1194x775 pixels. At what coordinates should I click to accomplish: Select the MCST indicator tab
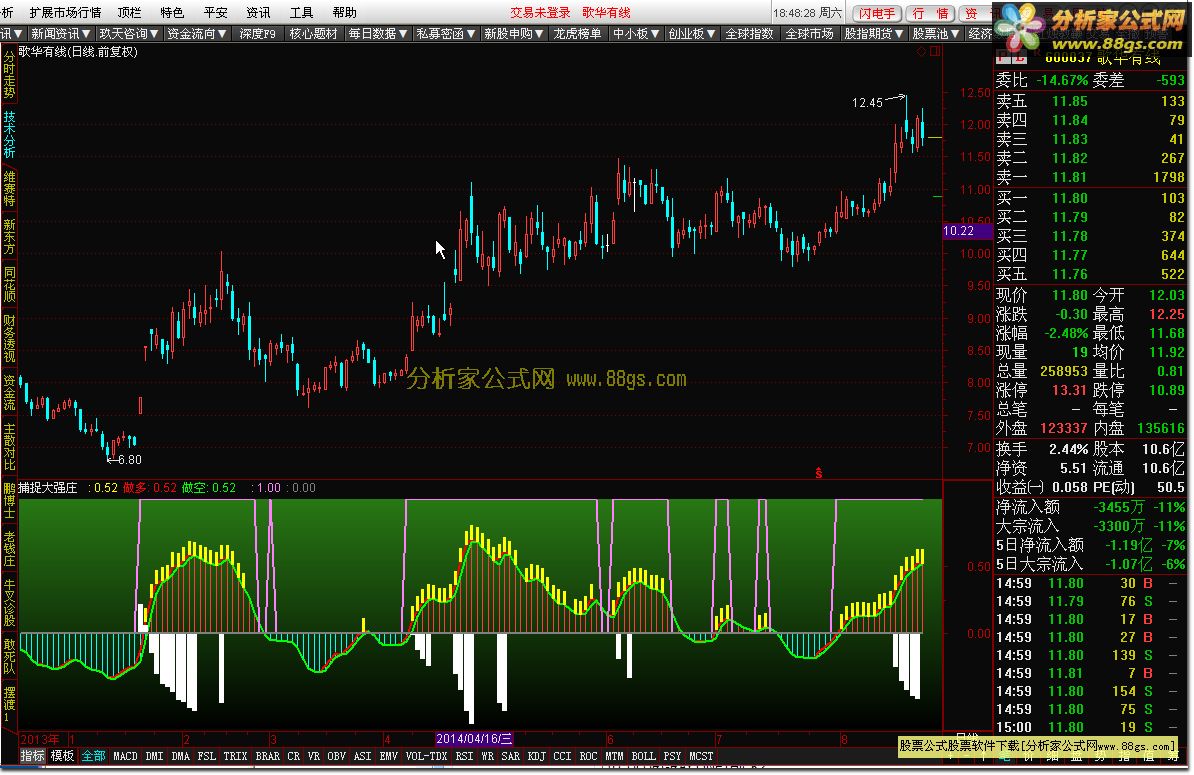[701, 756]
